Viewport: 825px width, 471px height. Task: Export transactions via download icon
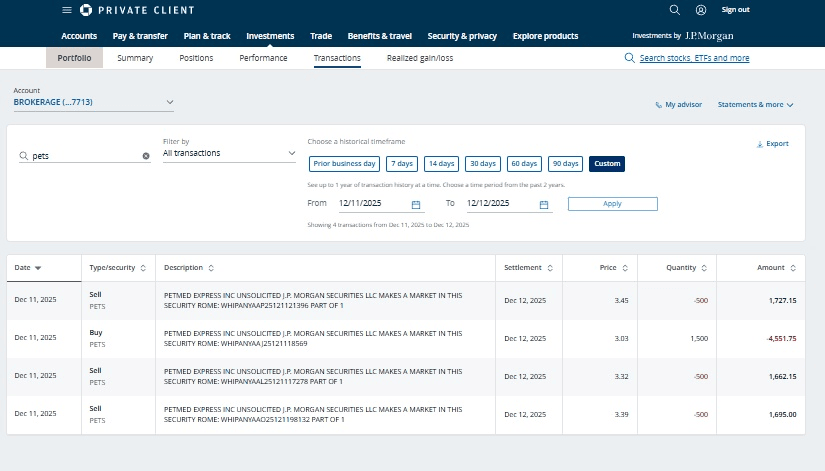[760, 144]
